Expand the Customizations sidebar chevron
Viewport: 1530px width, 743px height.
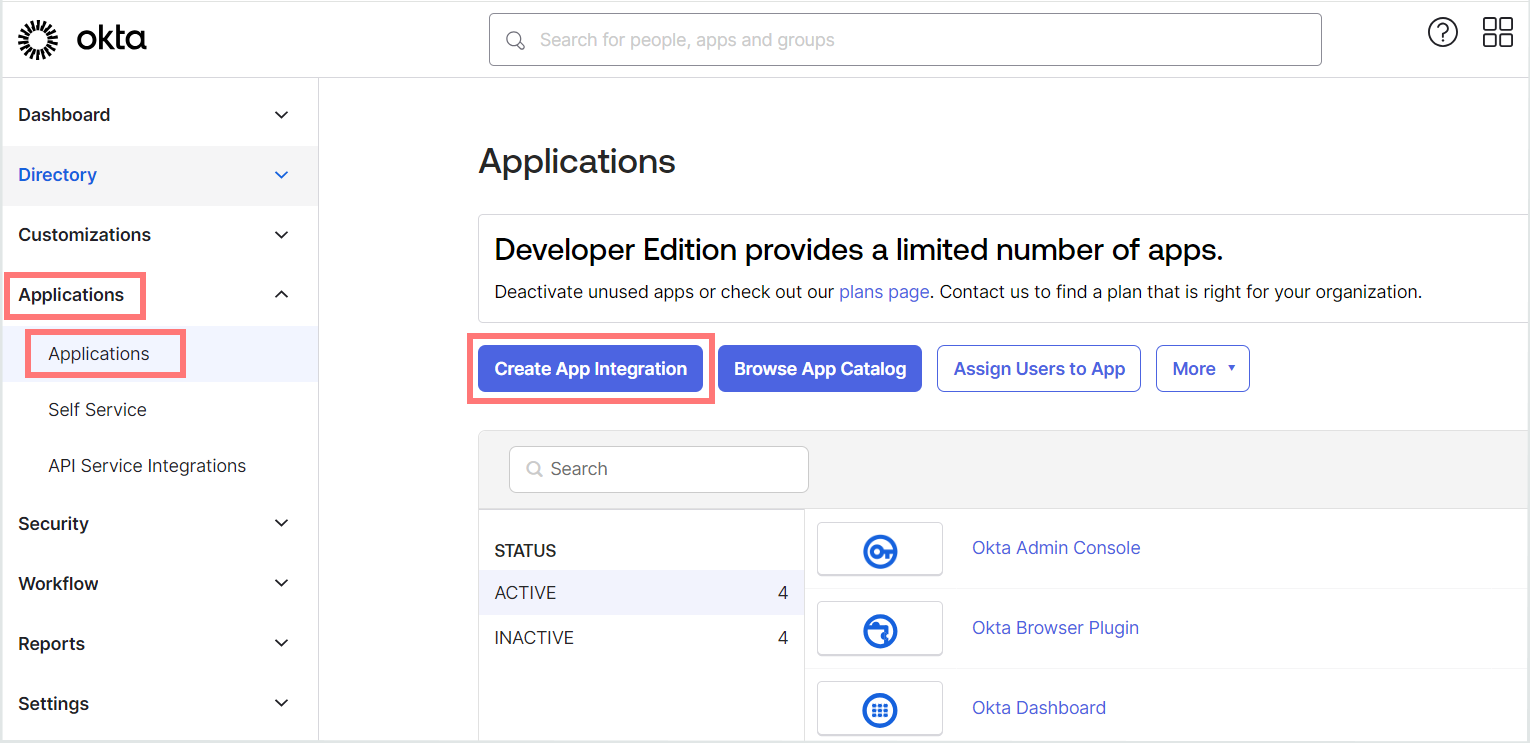click(x=282, y=235)
